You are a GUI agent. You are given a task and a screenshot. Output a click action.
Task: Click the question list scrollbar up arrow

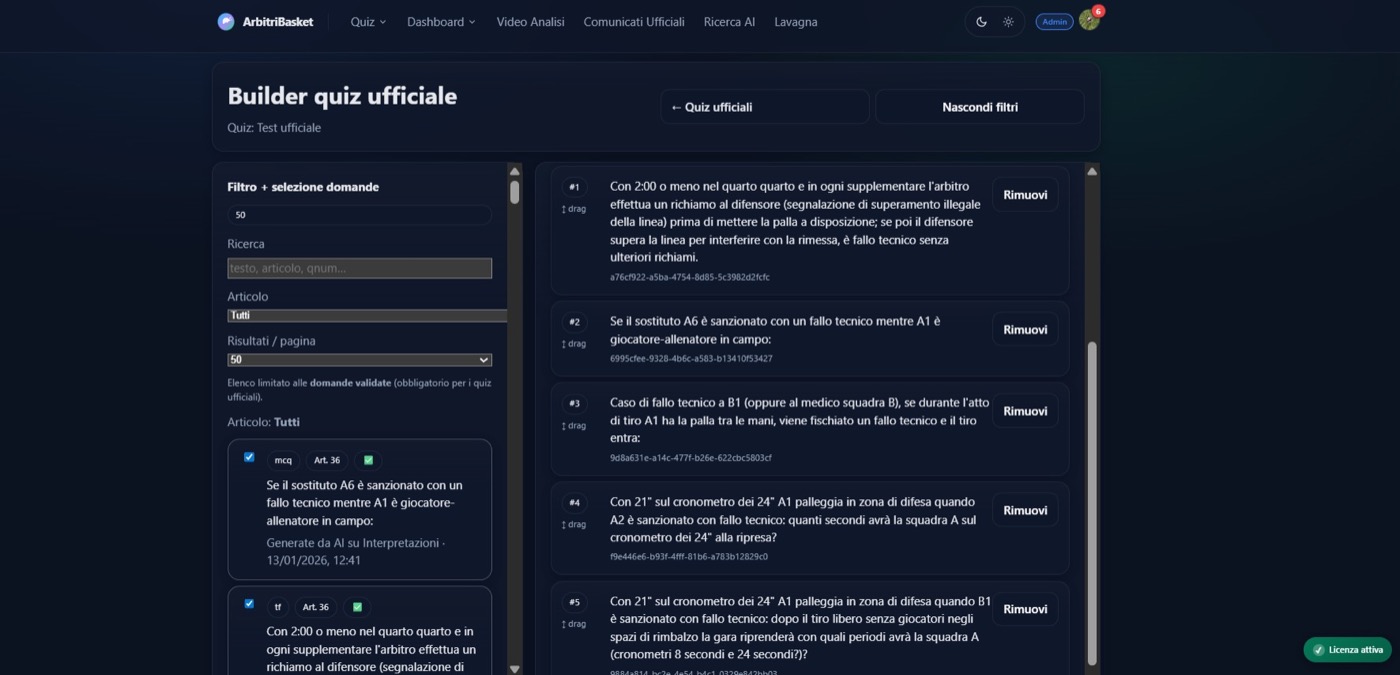1092,171
